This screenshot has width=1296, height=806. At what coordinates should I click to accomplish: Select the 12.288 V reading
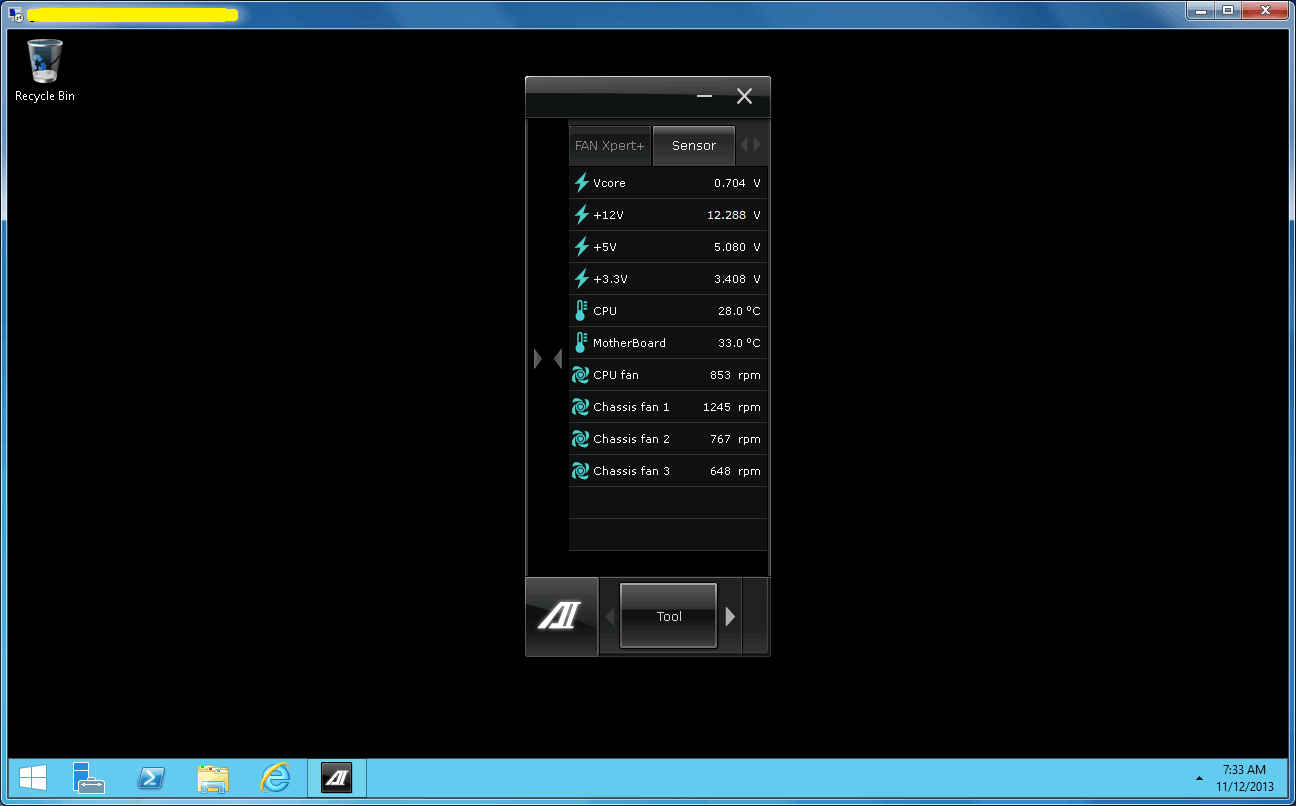coord(734,215)
